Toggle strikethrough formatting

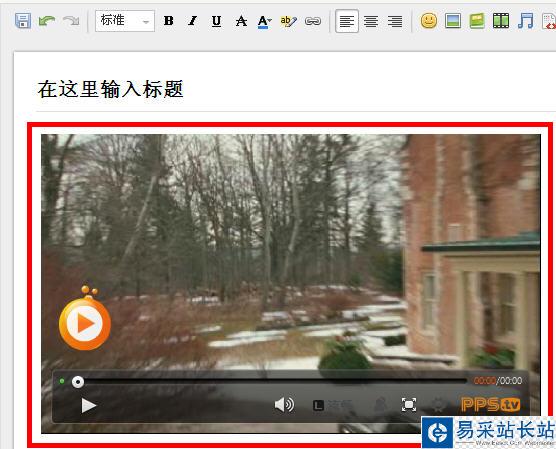241,21
